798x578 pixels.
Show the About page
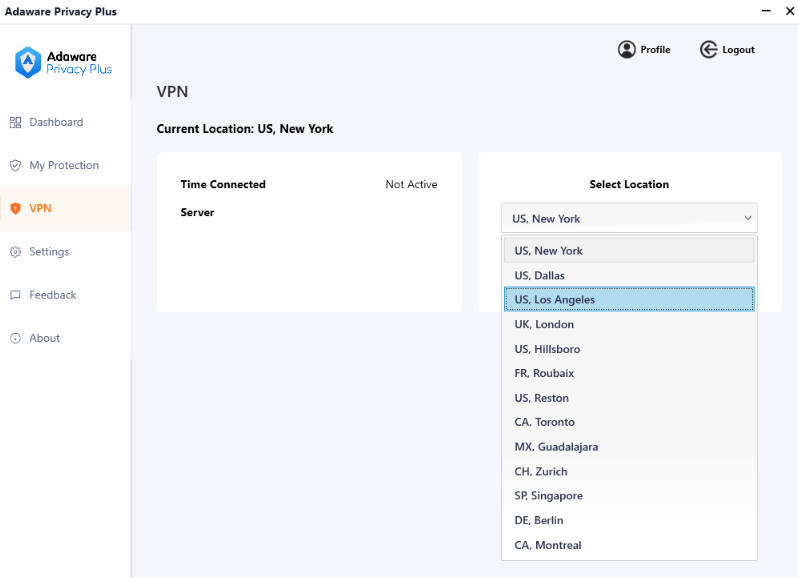66,338
